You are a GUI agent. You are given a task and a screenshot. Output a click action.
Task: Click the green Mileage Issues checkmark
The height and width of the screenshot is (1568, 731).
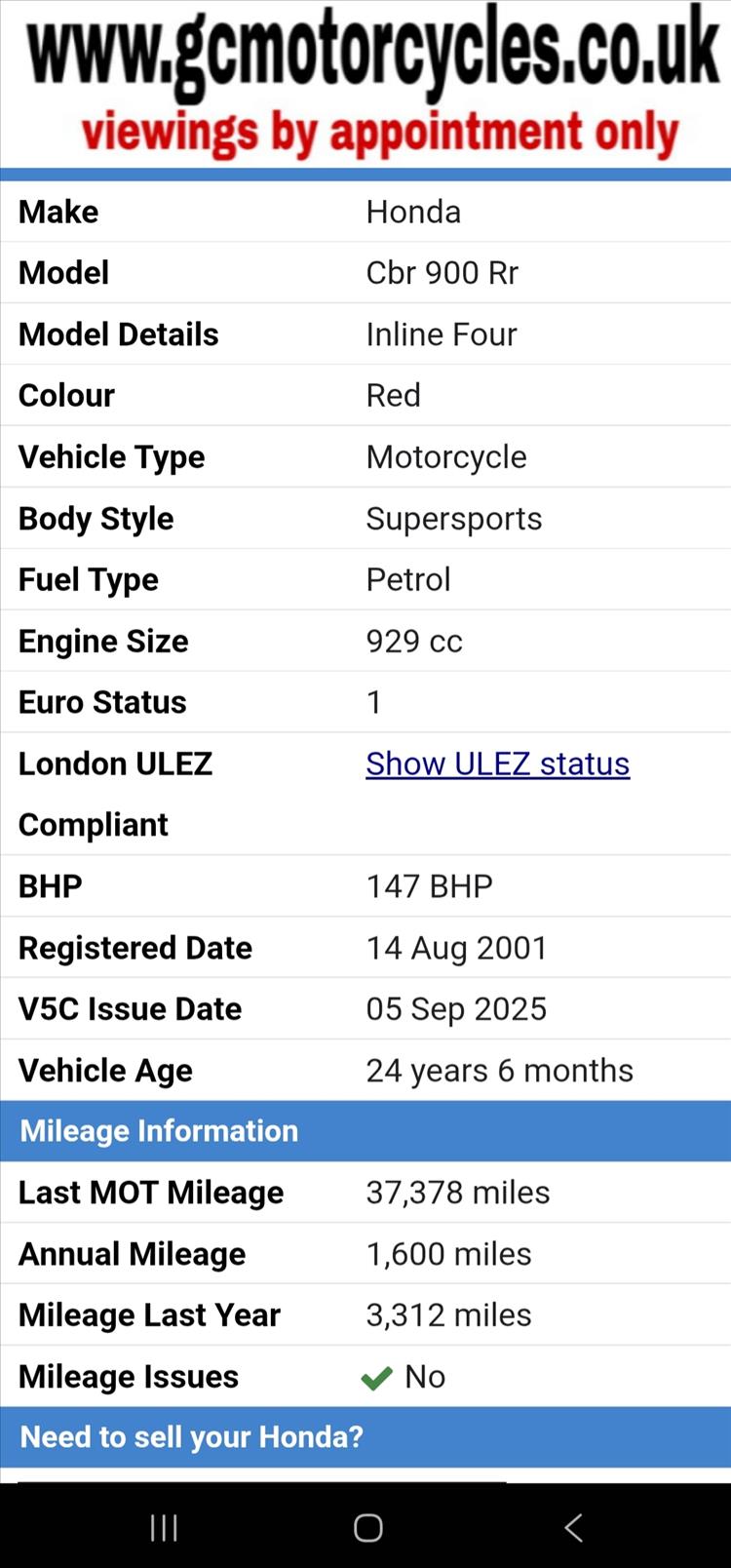[x=376, y=1378]
